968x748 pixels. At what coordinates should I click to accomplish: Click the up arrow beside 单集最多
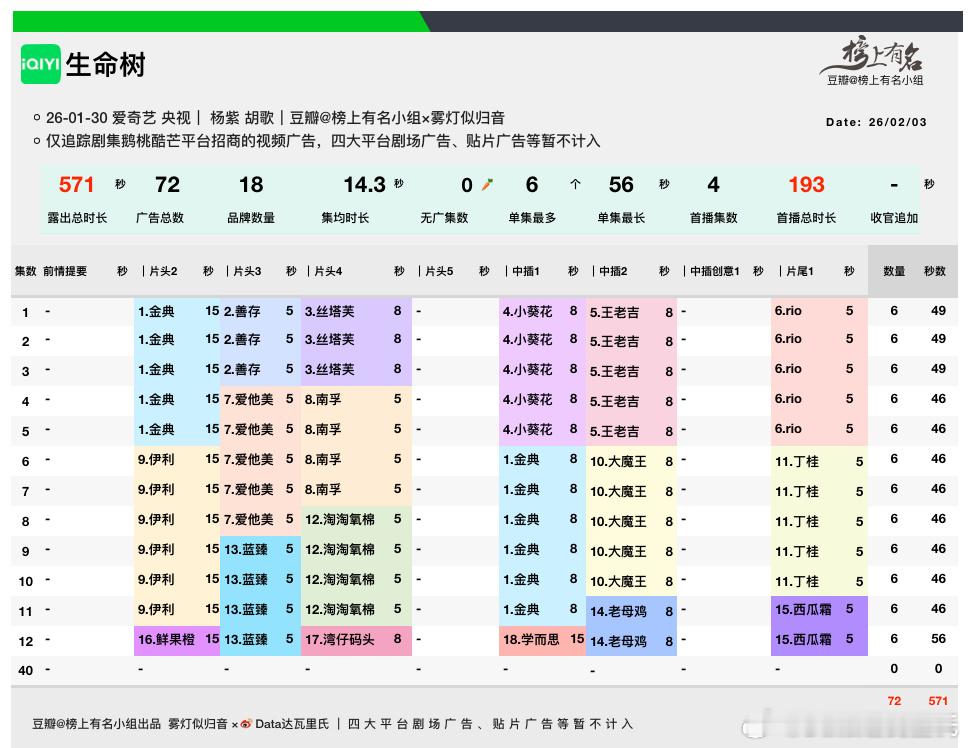click(x=575, y=184)
